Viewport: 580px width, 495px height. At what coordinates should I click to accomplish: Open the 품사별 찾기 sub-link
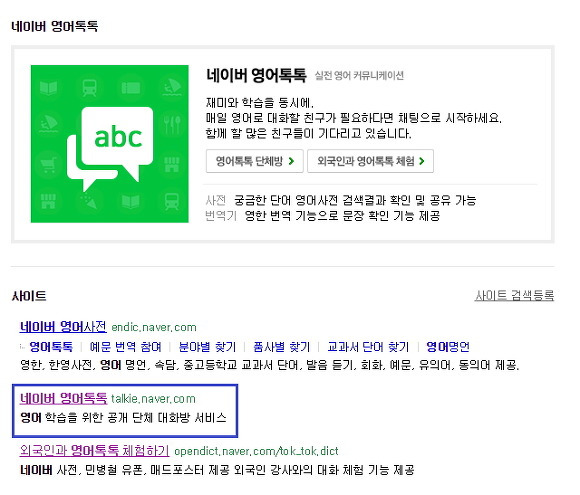[281, 347]
